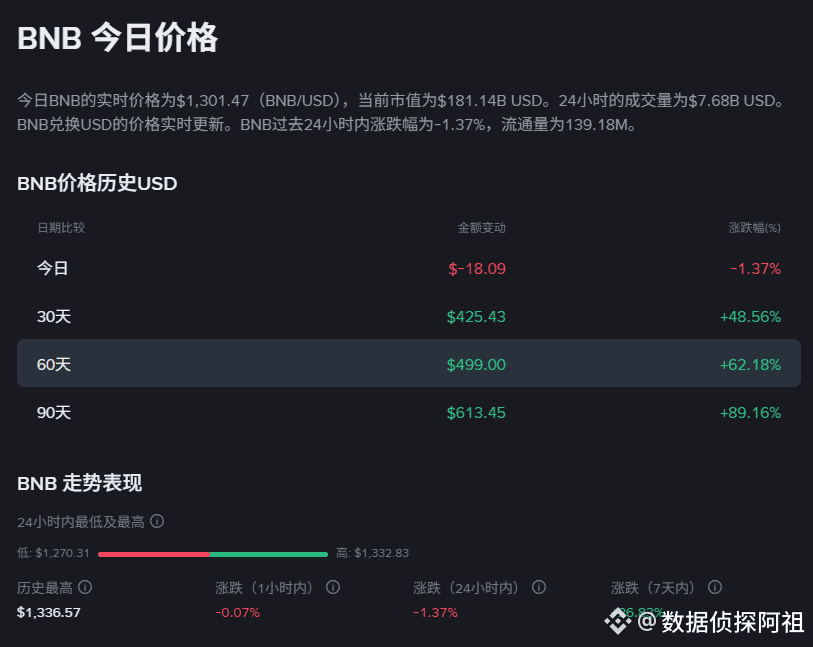Screen dimensions: 813x647
Task: Click the 数据侦探阿祖 watermark text
Action: (732, 622)
